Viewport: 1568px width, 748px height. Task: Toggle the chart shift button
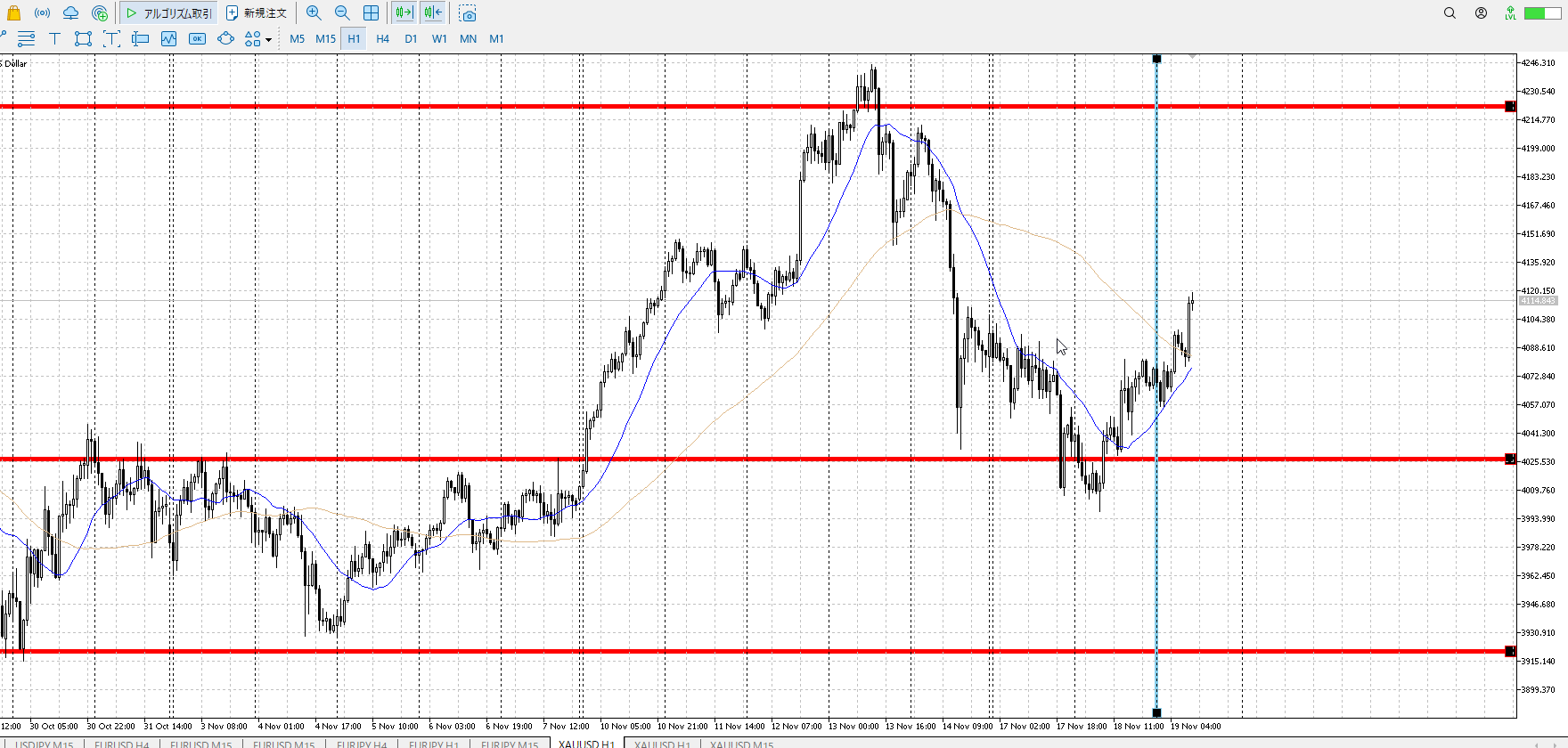[x=433, y=13]
